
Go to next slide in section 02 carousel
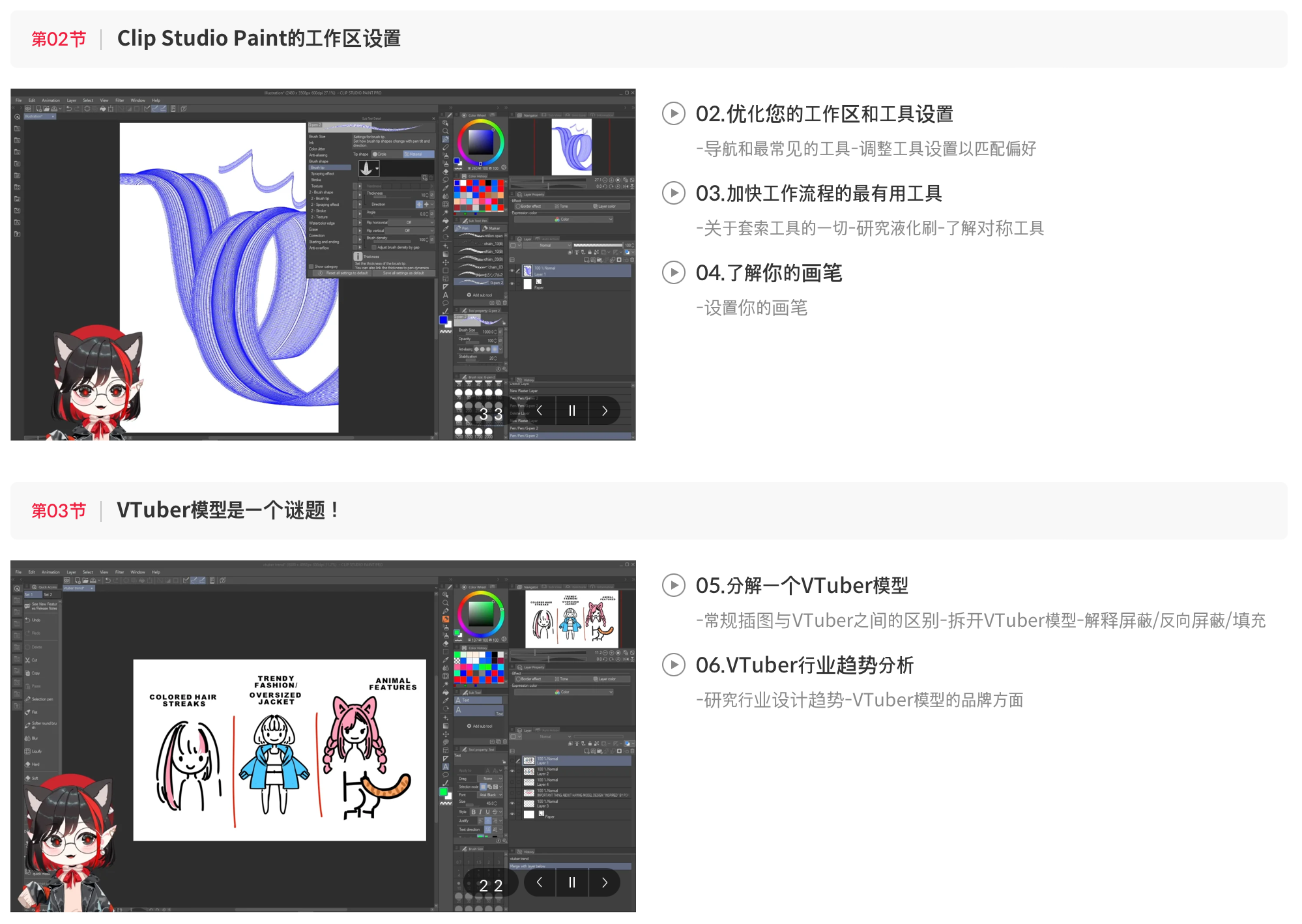[x=604, y=411]
